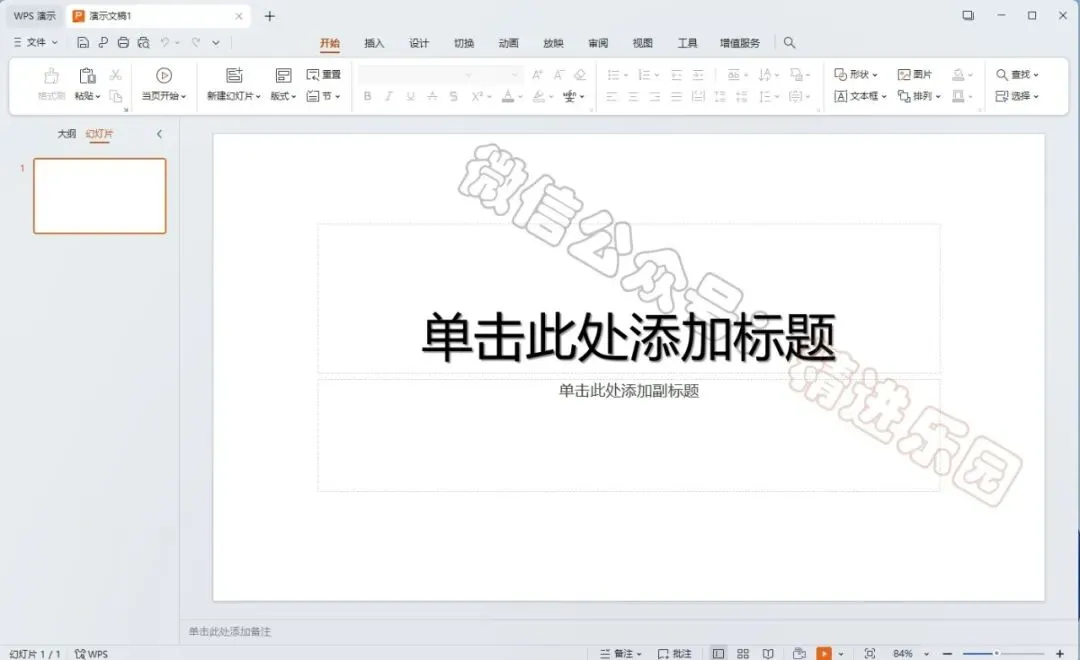Open Print Preview from quick access toolbar

pyautogui.click(x=143, y=43)
